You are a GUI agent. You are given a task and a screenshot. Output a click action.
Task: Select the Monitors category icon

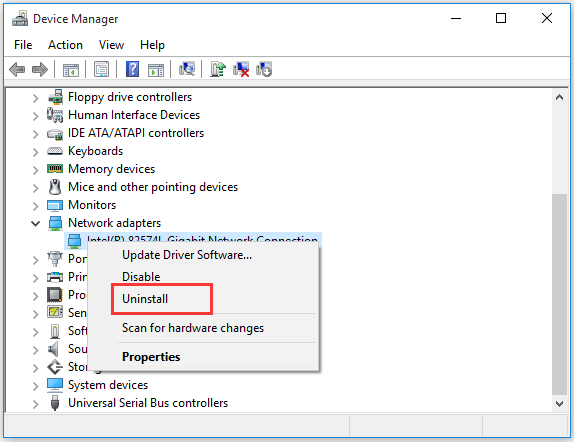(55, 205)
